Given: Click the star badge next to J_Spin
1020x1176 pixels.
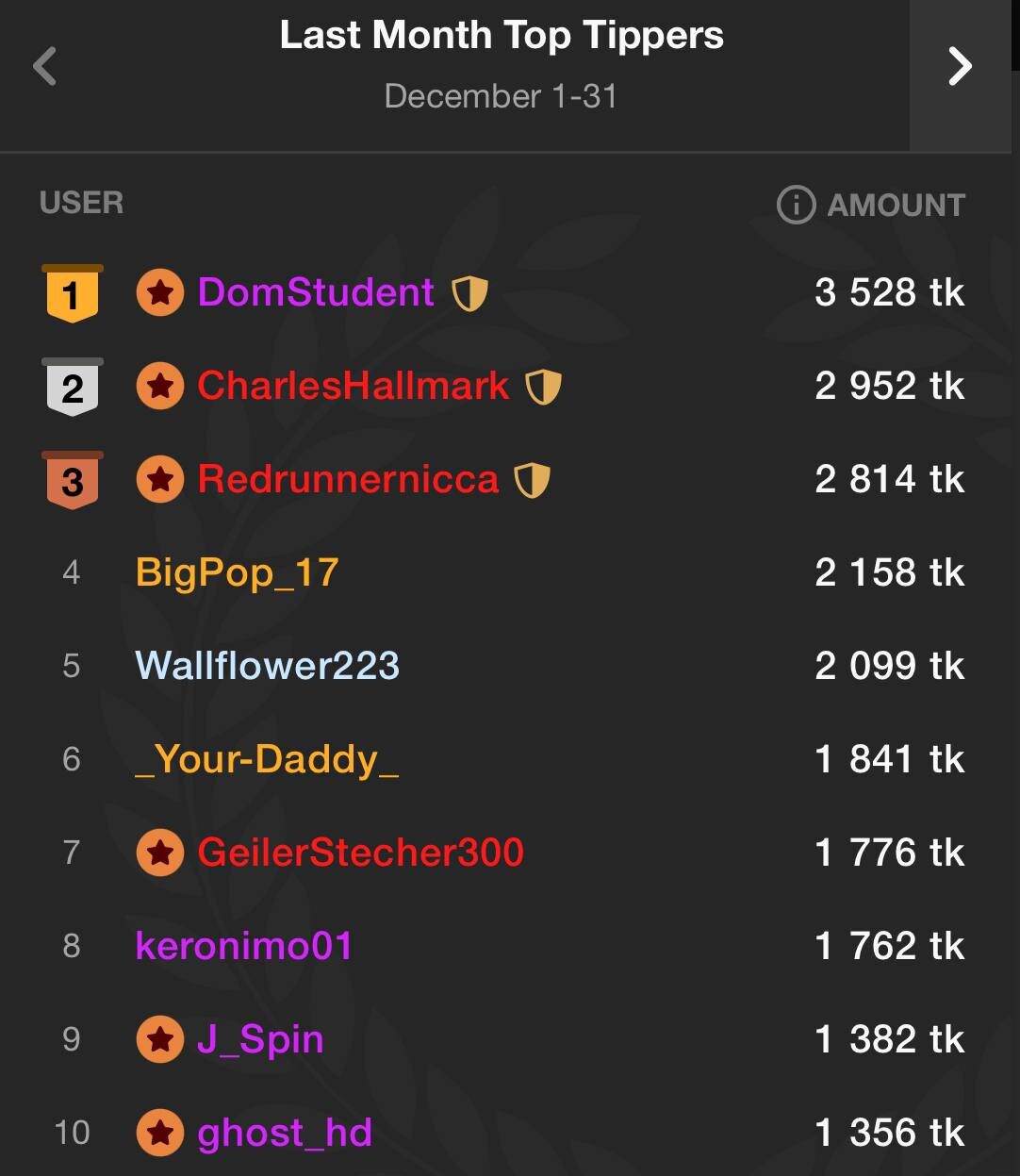Looking at the screenshot, I should point(160,1039).
